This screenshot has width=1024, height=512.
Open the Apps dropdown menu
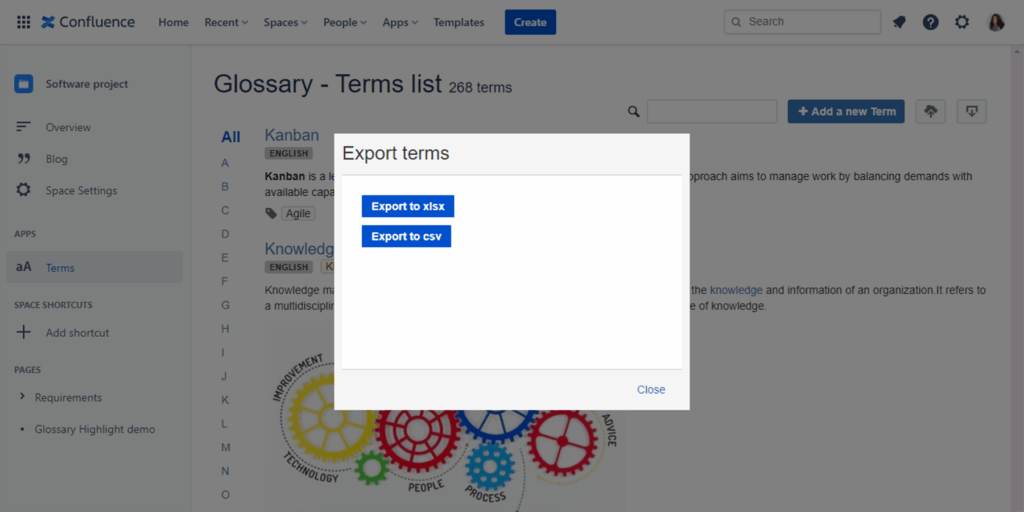point(400,22)
